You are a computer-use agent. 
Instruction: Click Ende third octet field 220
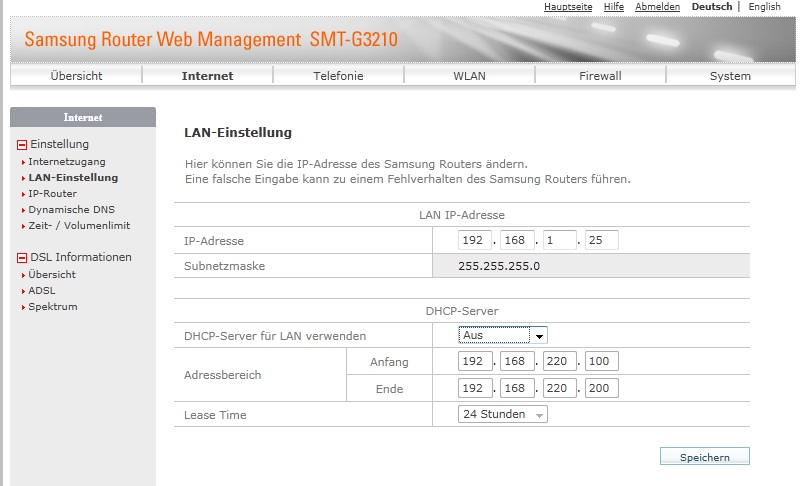coord(560,388)
